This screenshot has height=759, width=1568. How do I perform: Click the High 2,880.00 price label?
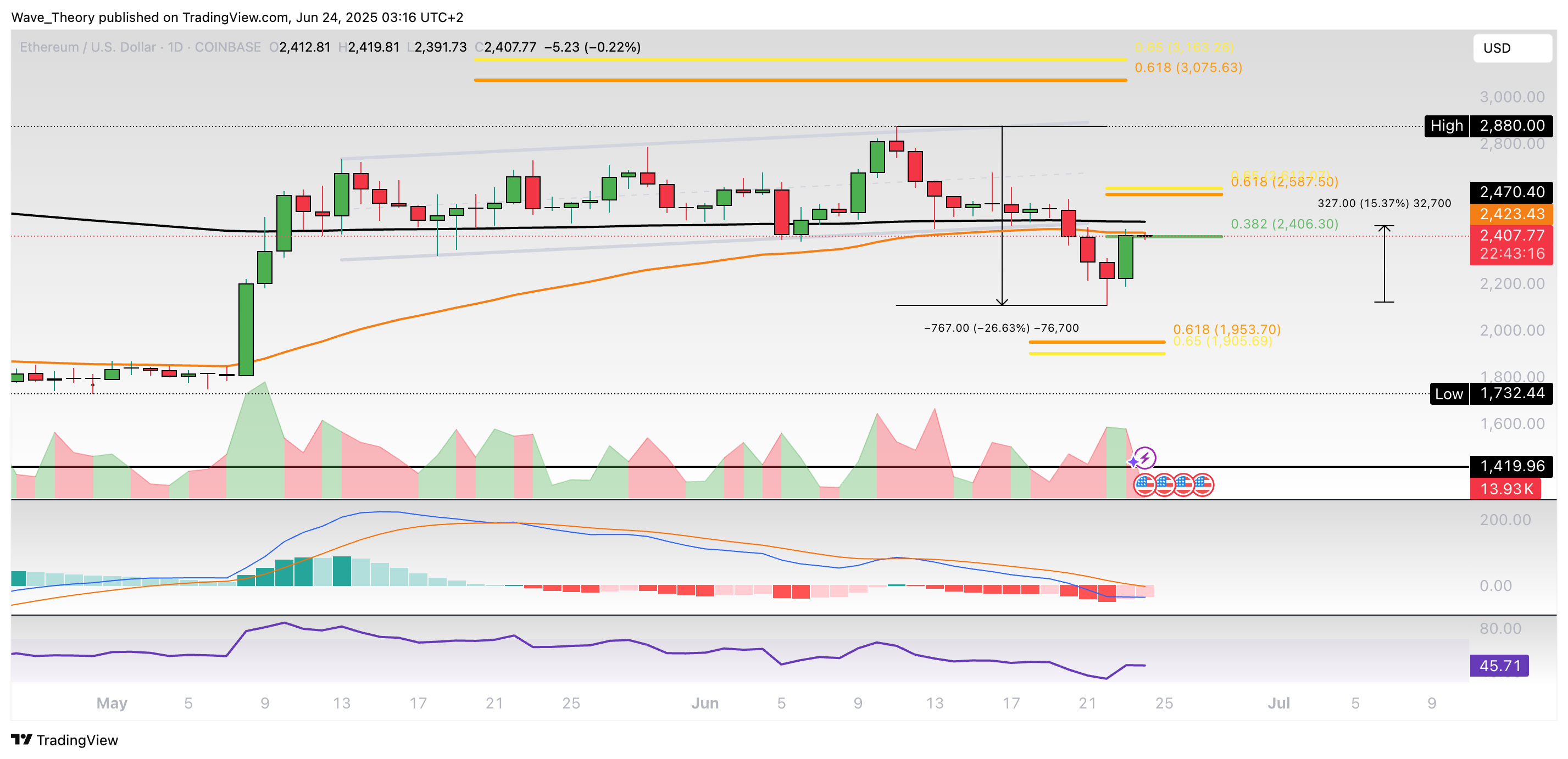click(x=1488, y=126)
